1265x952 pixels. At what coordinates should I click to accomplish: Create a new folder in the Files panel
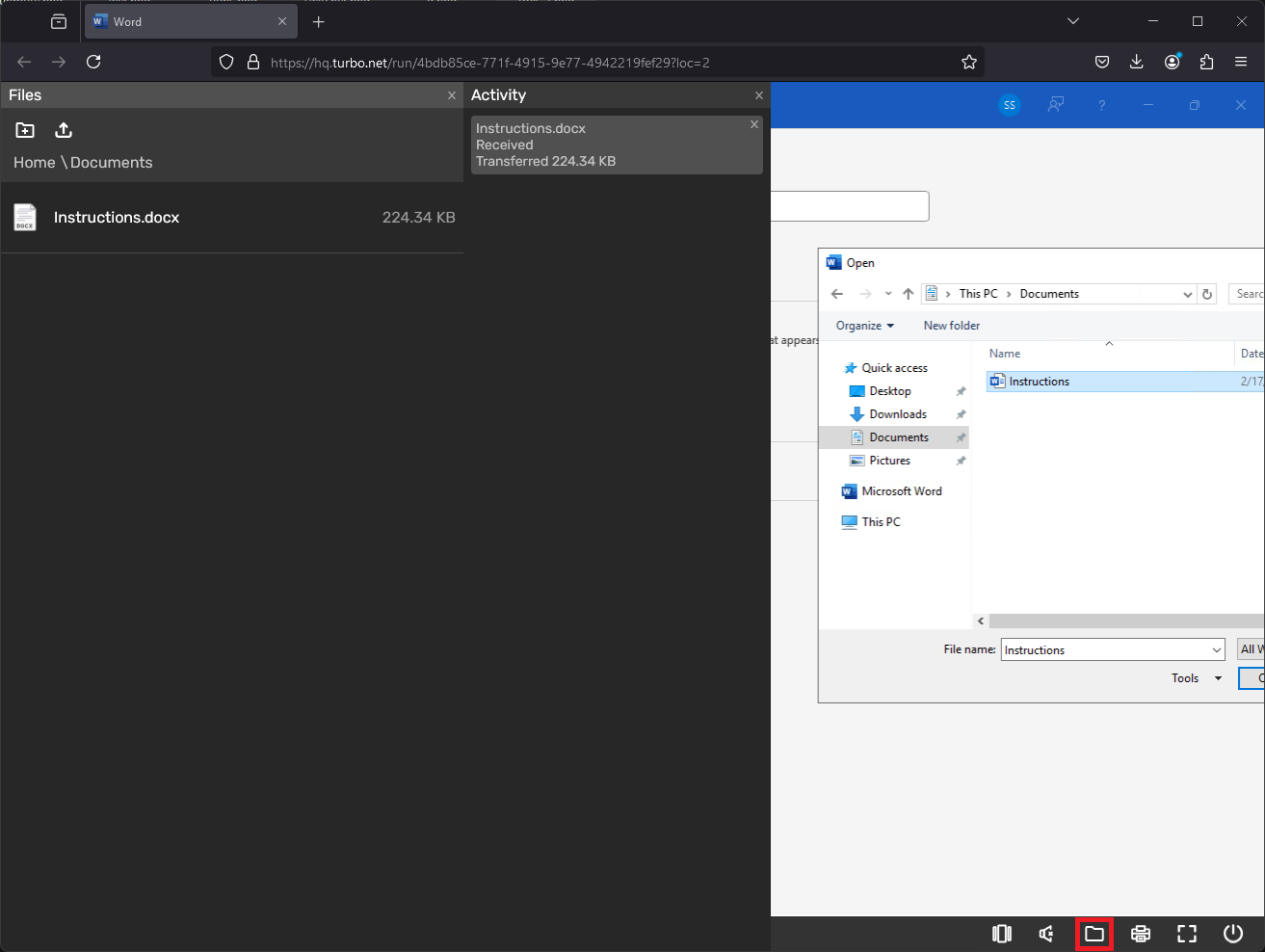[25, 129]
